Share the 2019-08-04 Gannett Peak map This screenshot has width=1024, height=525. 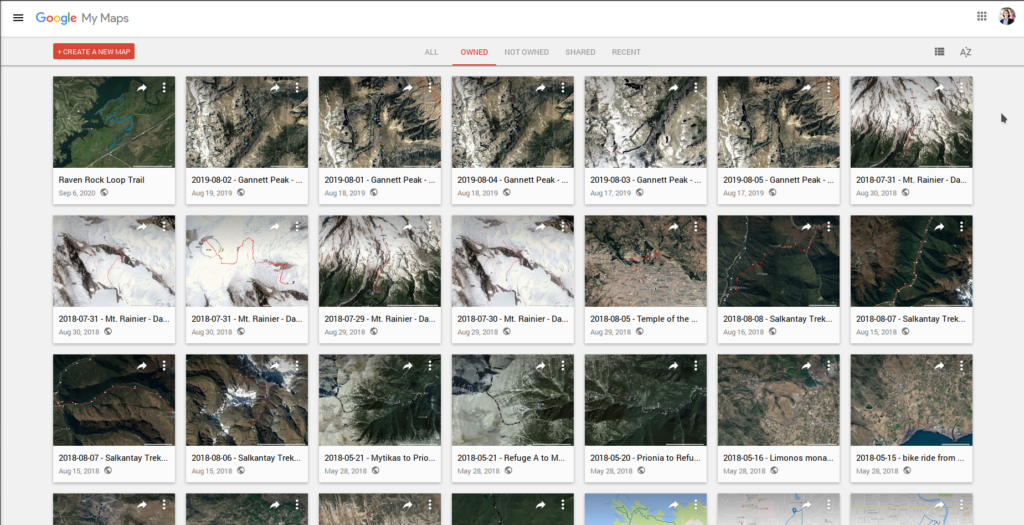(x=541, y=88)
